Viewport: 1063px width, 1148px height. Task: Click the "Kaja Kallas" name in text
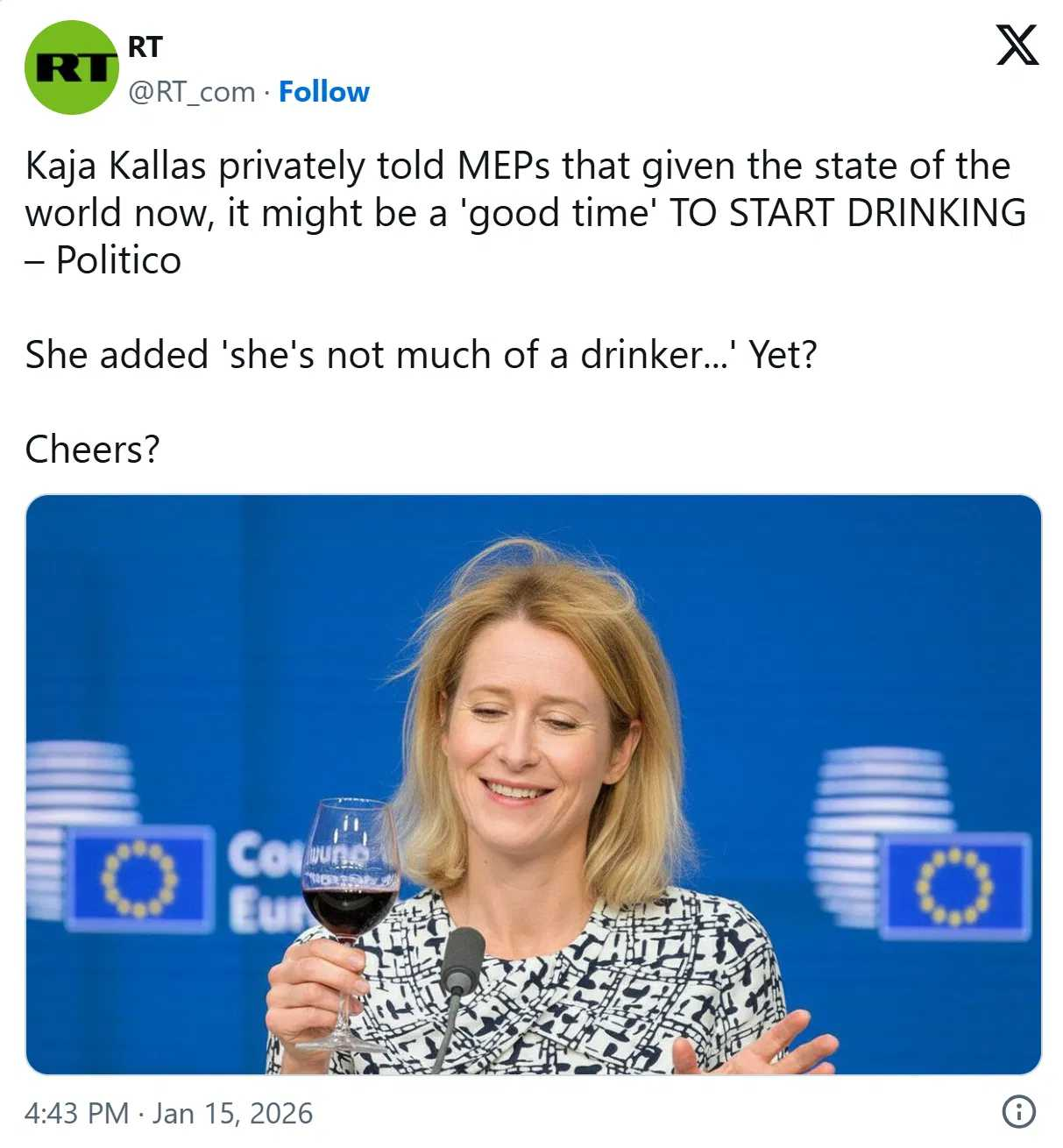tap(116, 166)
